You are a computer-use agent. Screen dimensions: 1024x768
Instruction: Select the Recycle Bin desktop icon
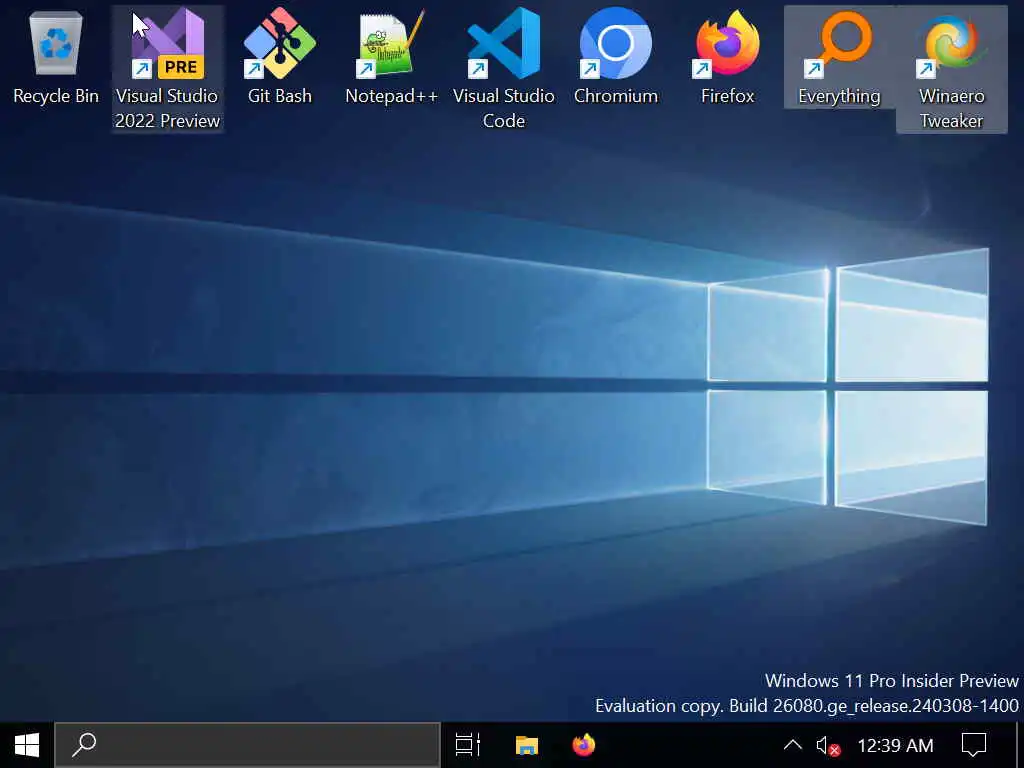click(56, 57)
